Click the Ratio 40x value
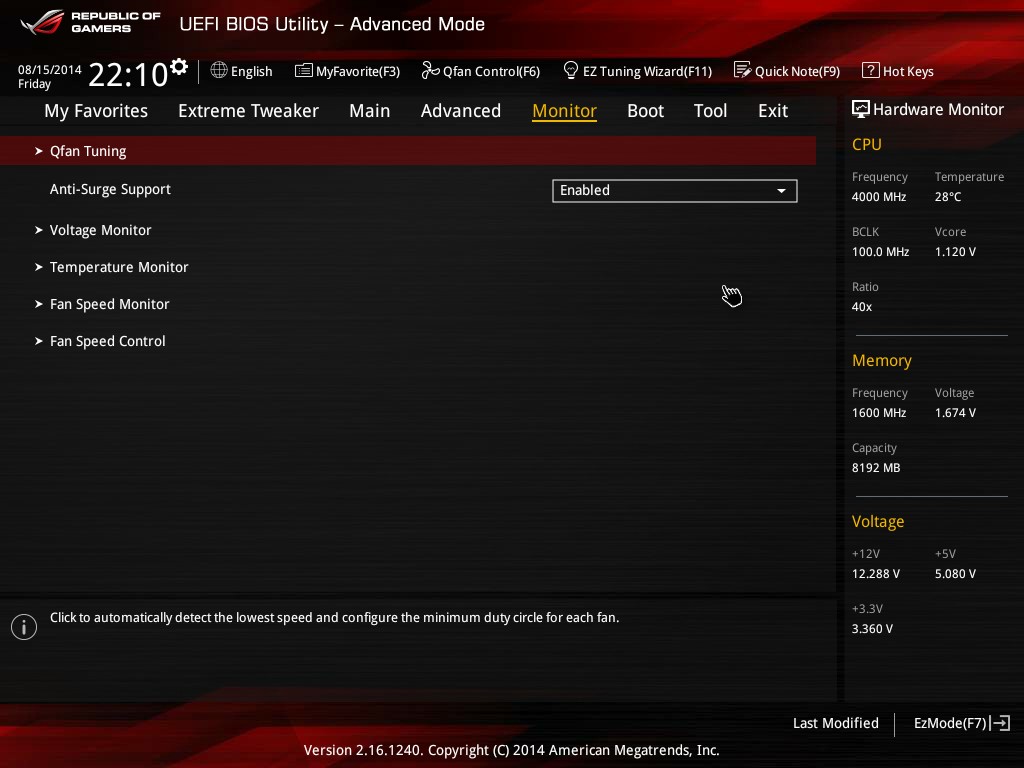The height and width of the screenshot is (768, 1024). 861,306
